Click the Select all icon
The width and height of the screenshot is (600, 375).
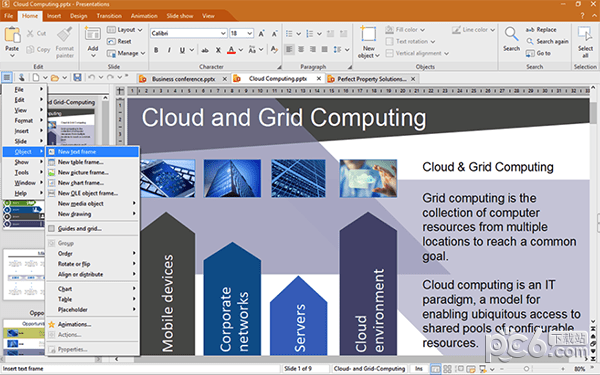pyautogui.click(x=585, y=34)
